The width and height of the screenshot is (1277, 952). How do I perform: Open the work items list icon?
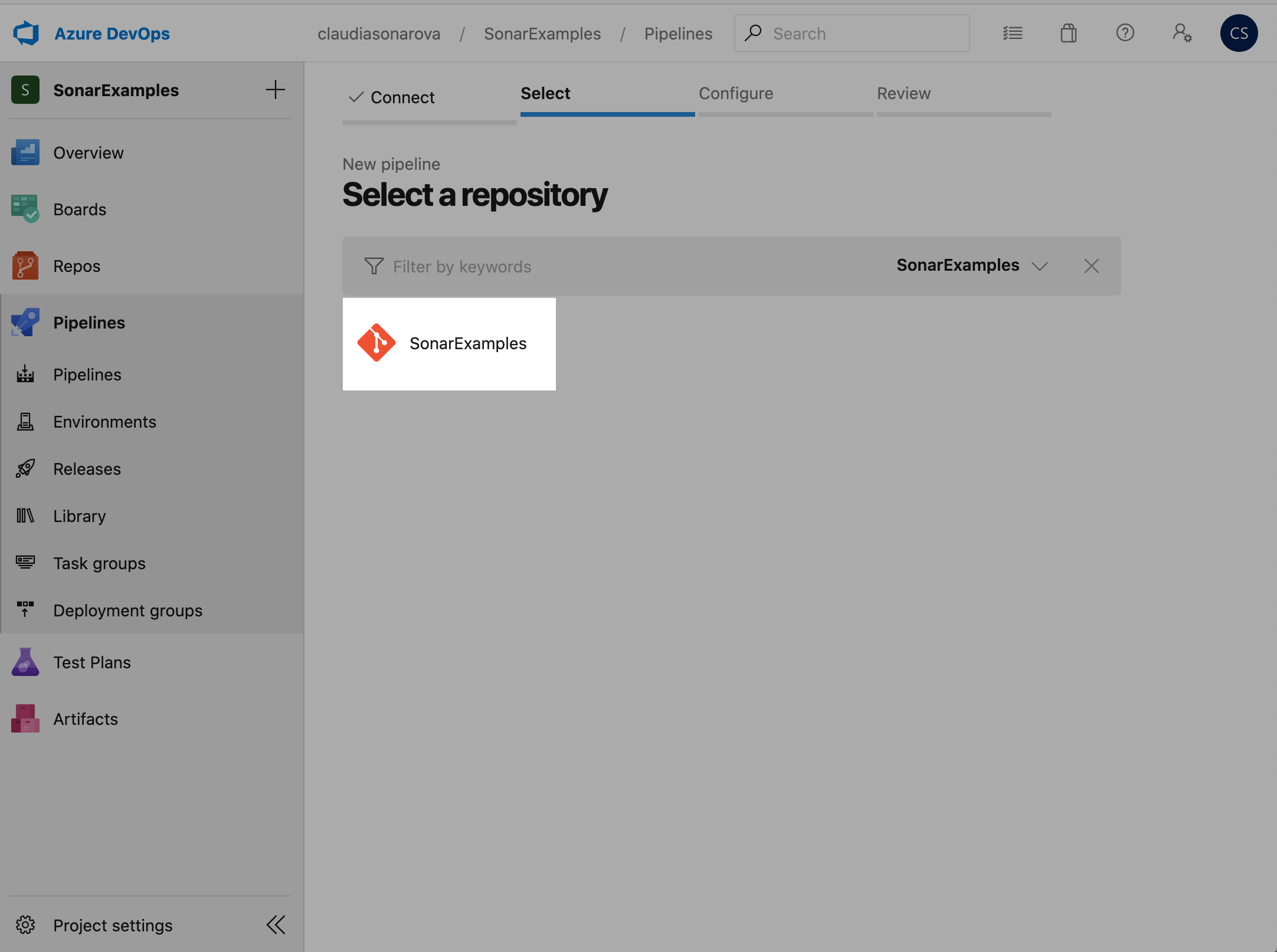point(1013,33)
